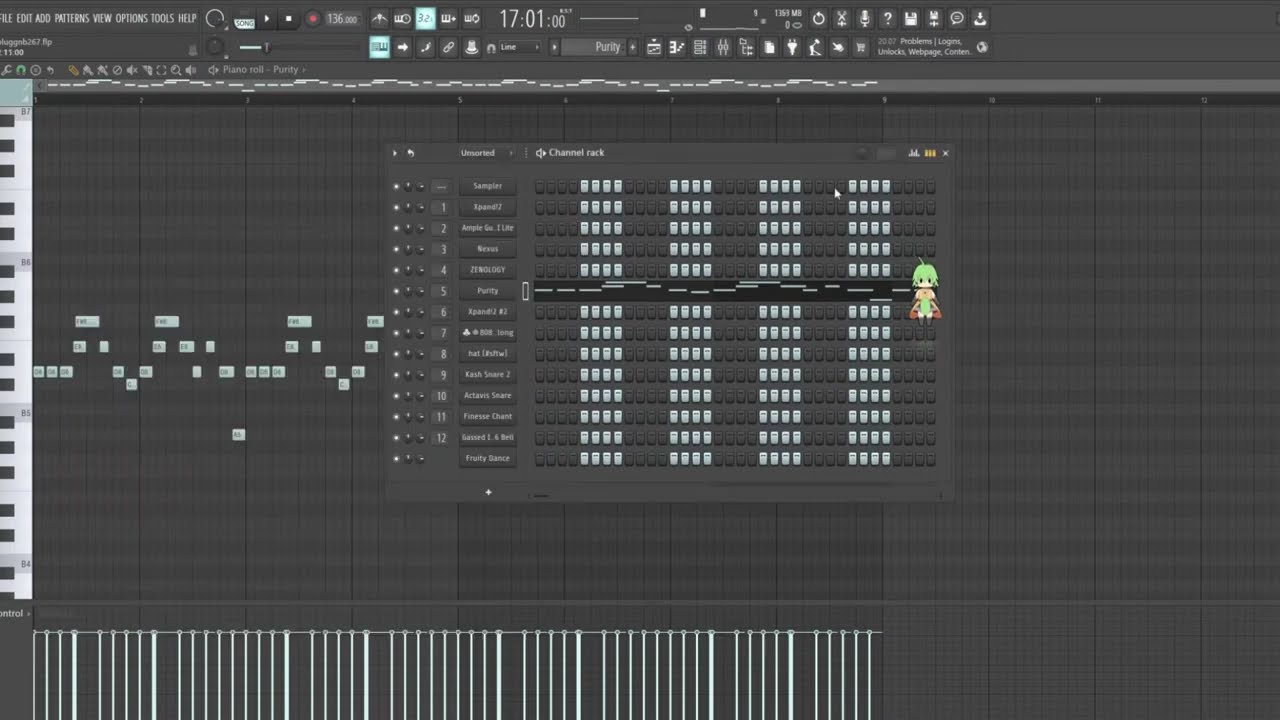Click the undo history circular arrow icon
Screen dimensions: 1280x720
click(x=818, y=18)
